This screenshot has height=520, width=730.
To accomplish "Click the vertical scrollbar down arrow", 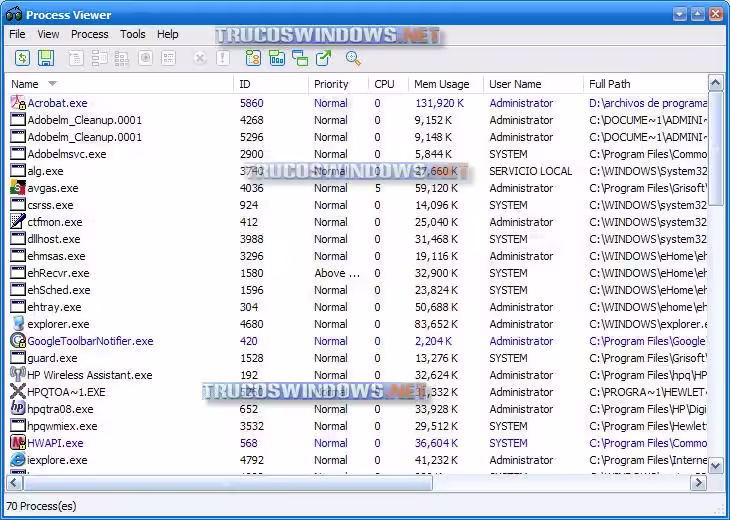I will [716, 466].
